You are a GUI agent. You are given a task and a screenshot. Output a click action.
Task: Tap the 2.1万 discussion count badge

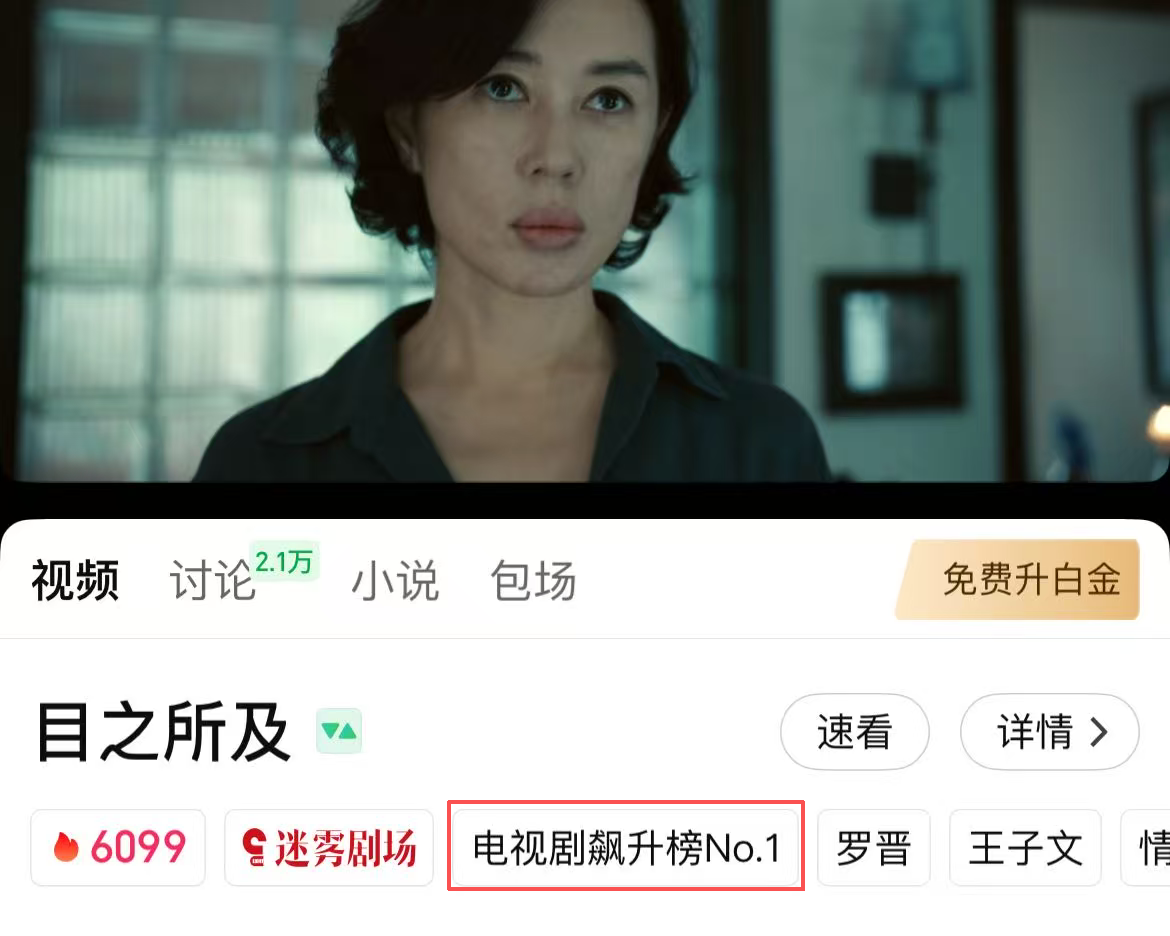click(284, 561)
